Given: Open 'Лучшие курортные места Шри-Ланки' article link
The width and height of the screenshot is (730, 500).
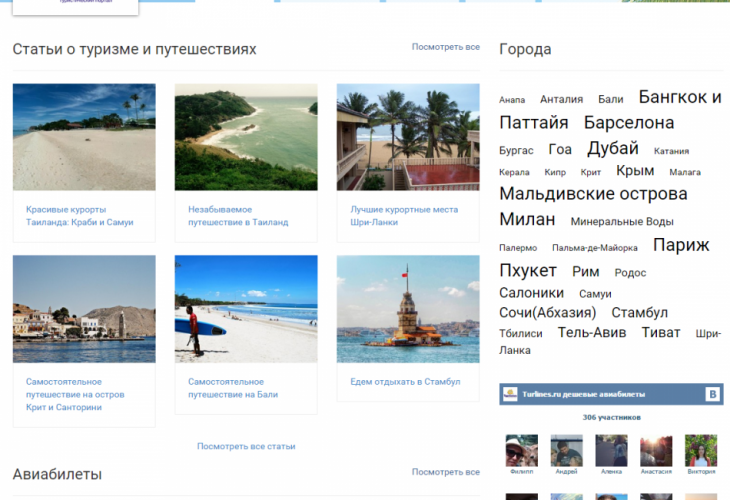Looking at the screenshot, I should coord(404,216).
